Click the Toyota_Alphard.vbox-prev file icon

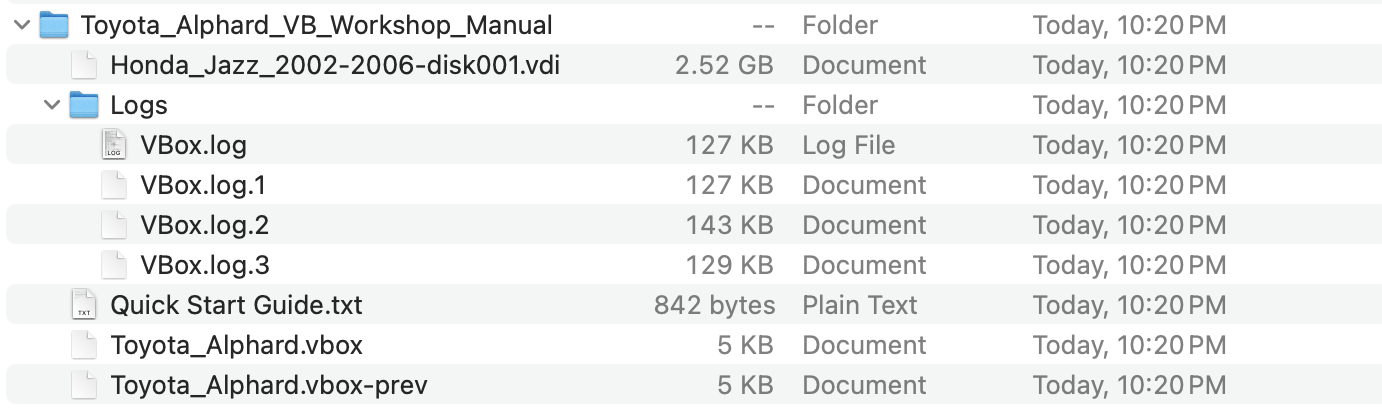pyautogui.click(x=84, y=385)
